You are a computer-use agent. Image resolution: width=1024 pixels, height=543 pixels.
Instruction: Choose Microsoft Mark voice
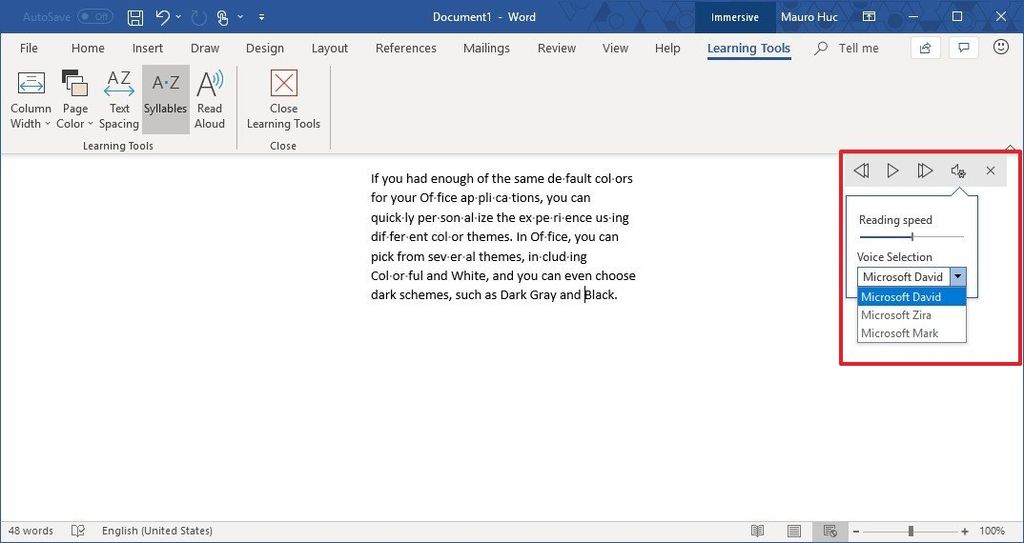pos(912,333)
